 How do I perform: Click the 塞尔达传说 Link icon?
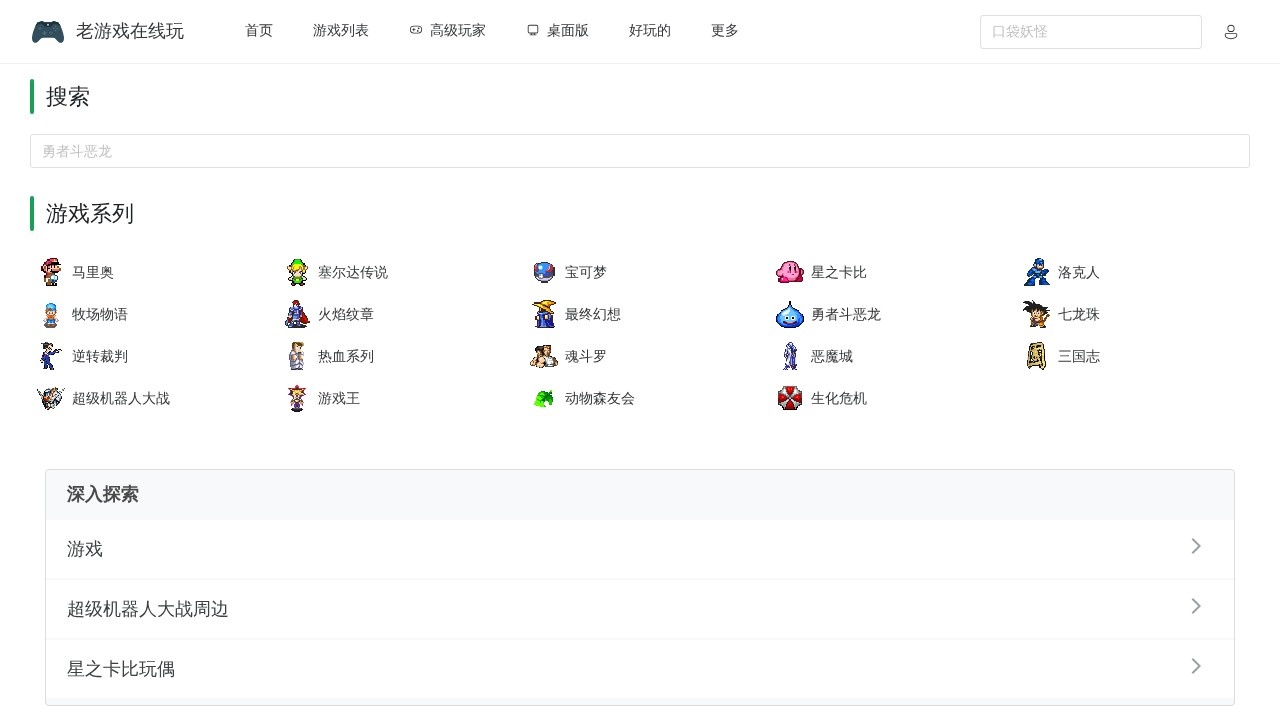[296, 271]
